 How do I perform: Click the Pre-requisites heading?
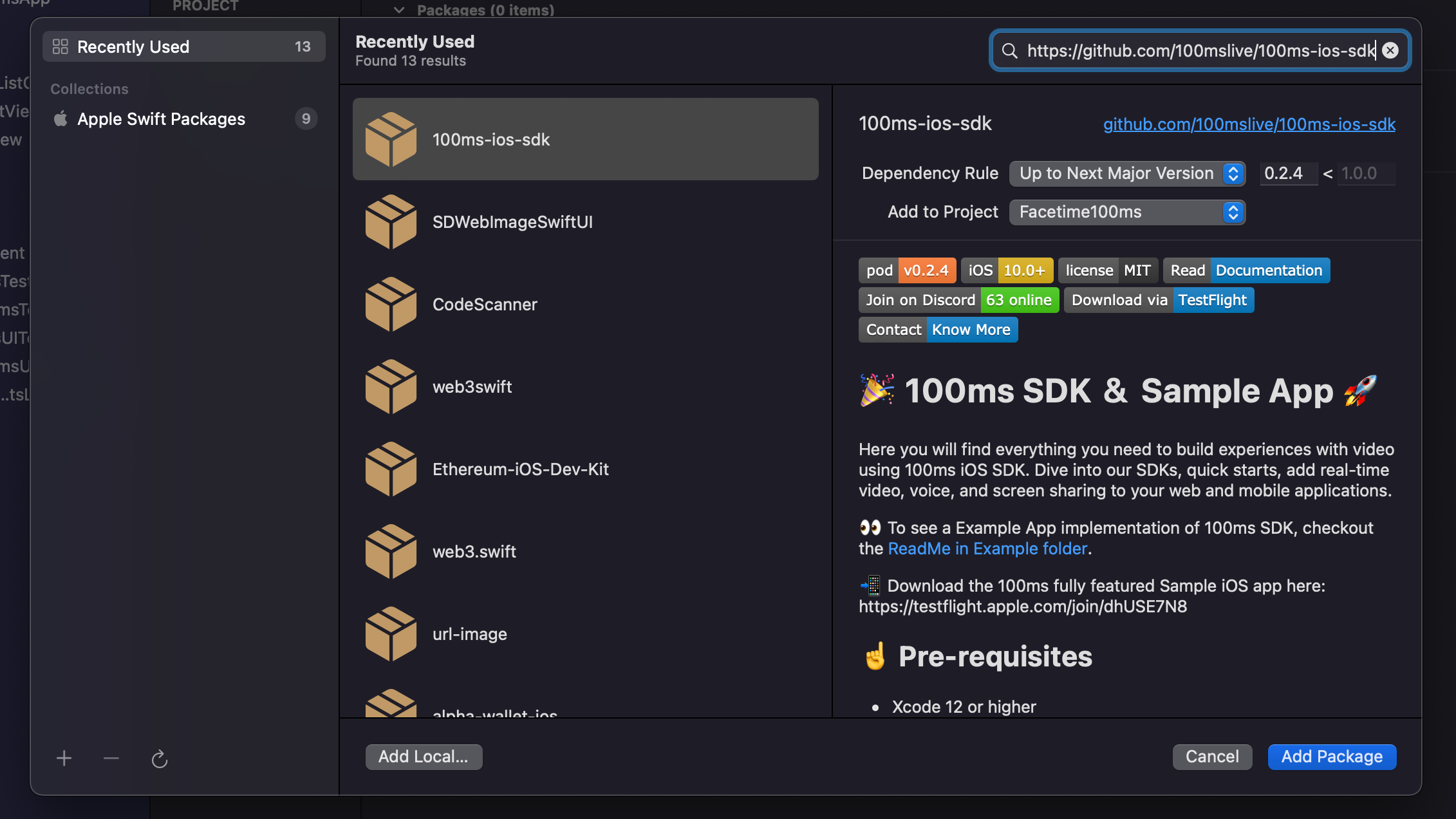995,657
